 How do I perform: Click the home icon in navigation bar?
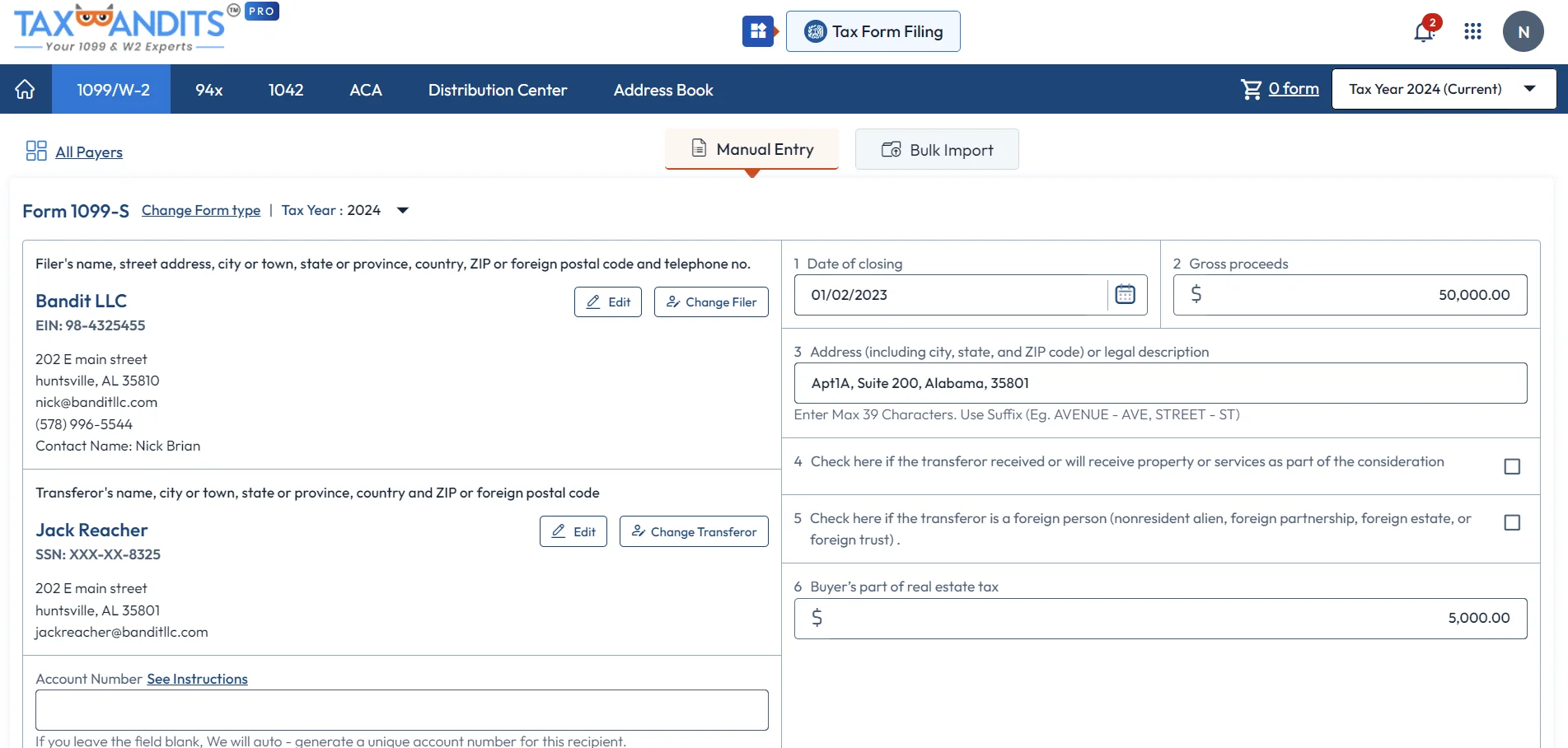point(25,89)
